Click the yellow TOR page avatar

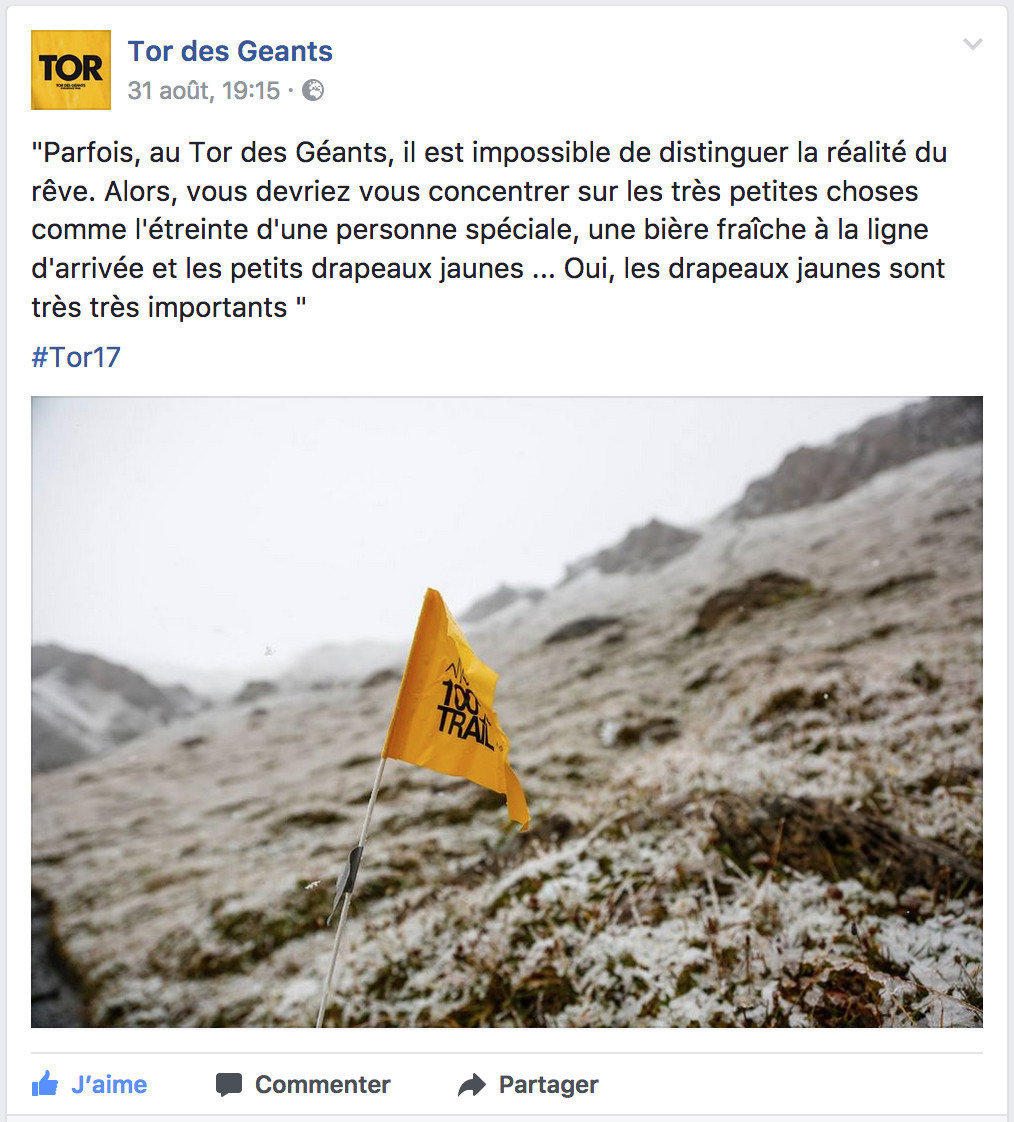[71, 69]
